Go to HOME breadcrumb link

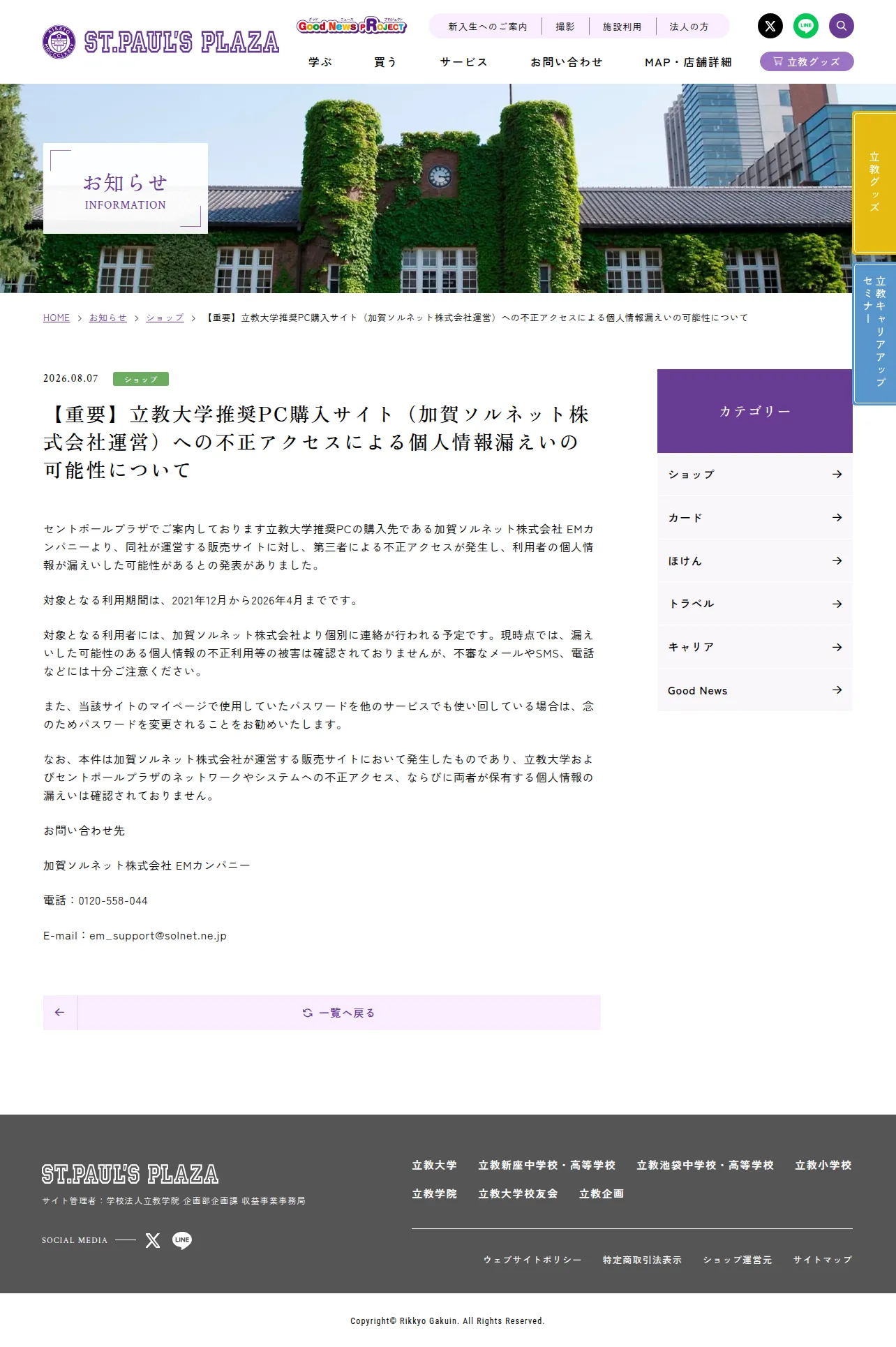[x=57, y=318]
